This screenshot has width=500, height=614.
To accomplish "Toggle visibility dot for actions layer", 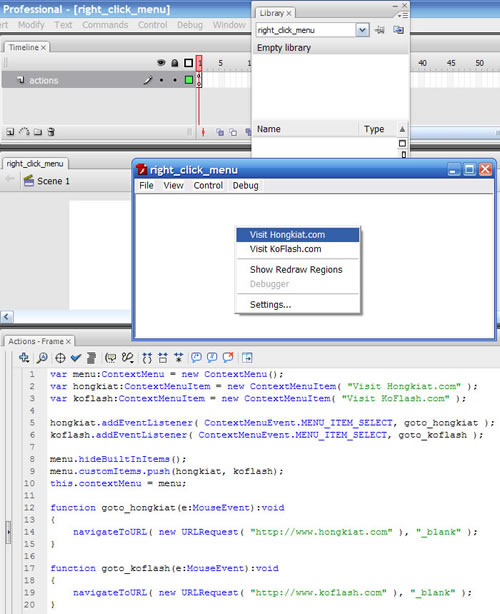I will (x=161, y=80).
